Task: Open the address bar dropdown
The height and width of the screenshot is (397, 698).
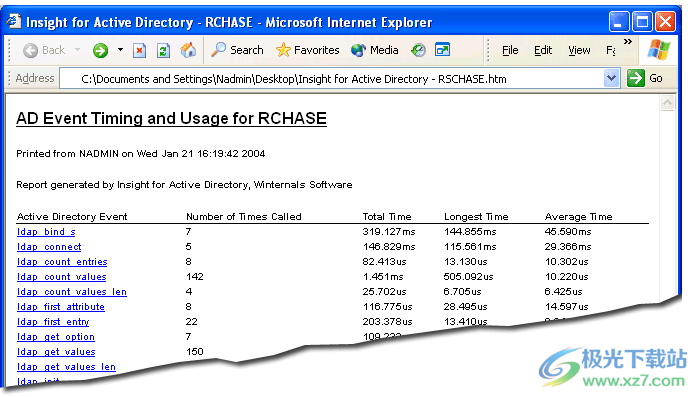Action: (x=612, y=78)
